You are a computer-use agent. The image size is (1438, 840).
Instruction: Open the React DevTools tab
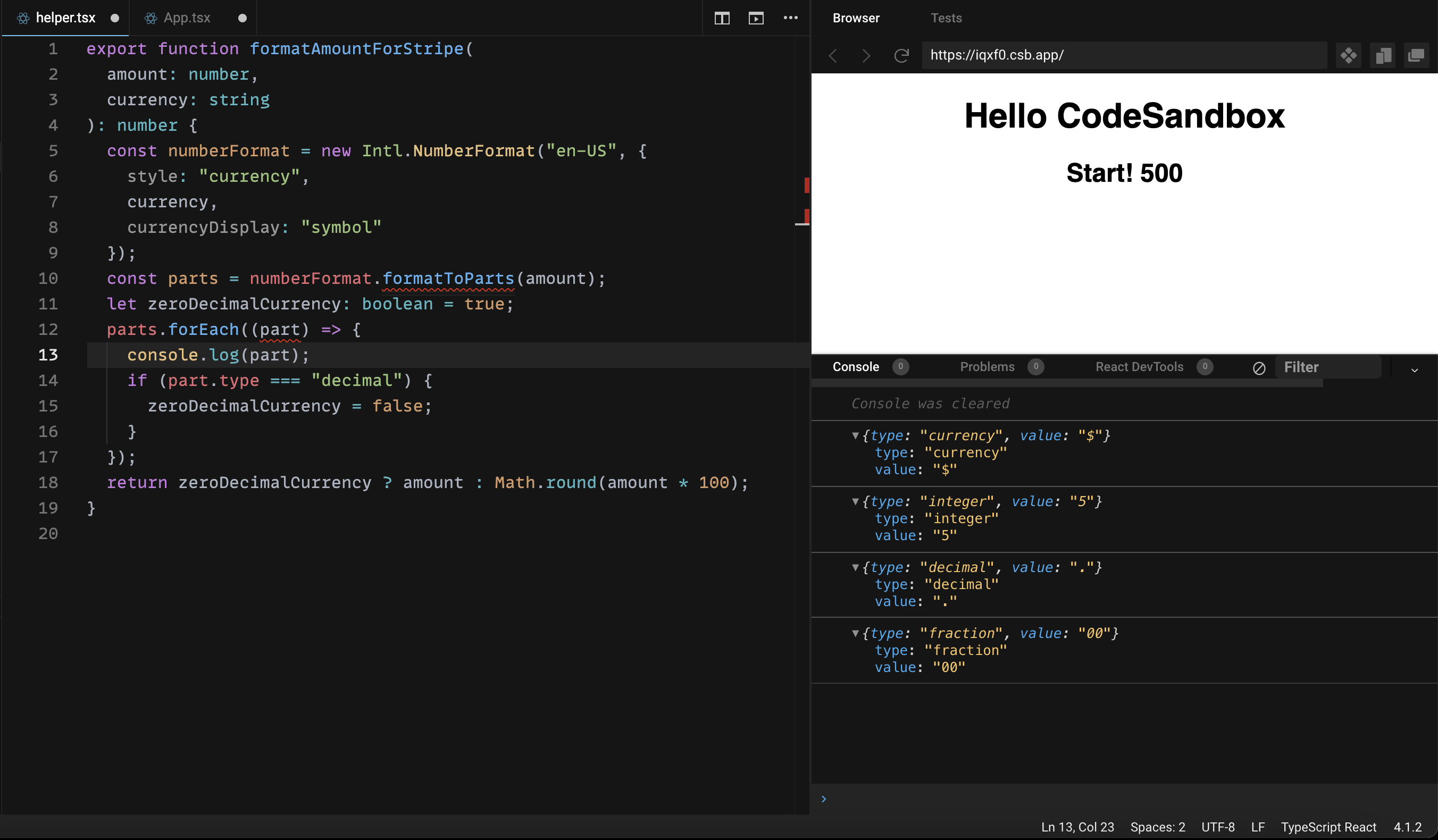point(1139,367)
